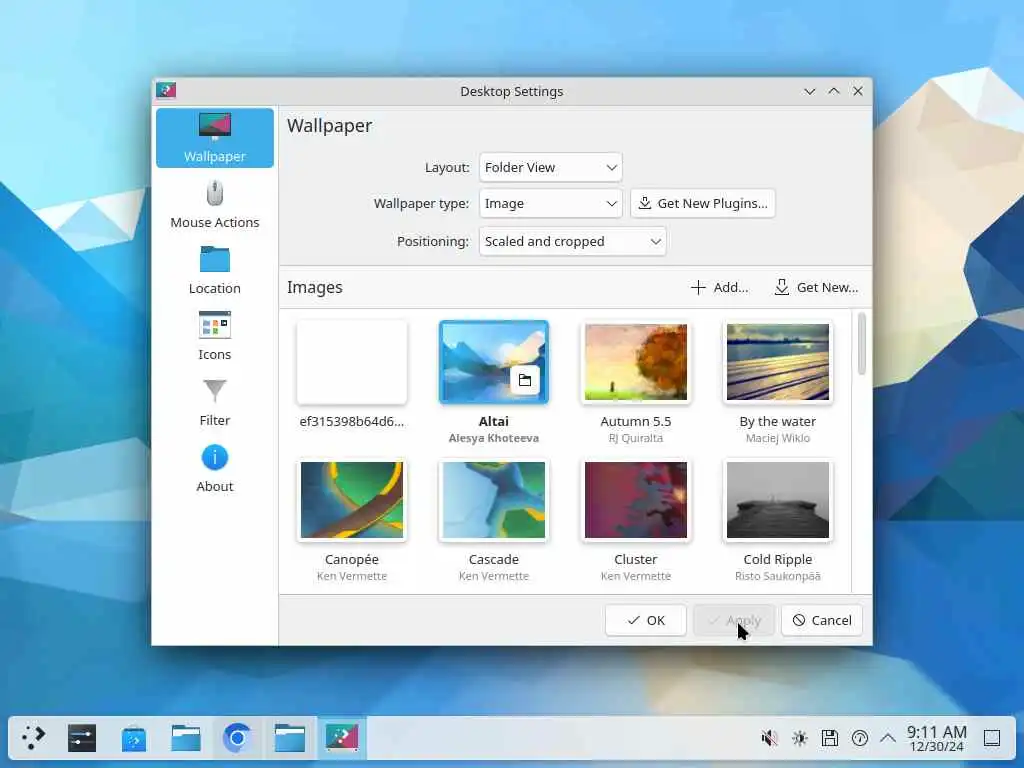Open the Application Launcher in the taskbar
This screenshot has height=768, width=1024.
(x=33, y=738)
